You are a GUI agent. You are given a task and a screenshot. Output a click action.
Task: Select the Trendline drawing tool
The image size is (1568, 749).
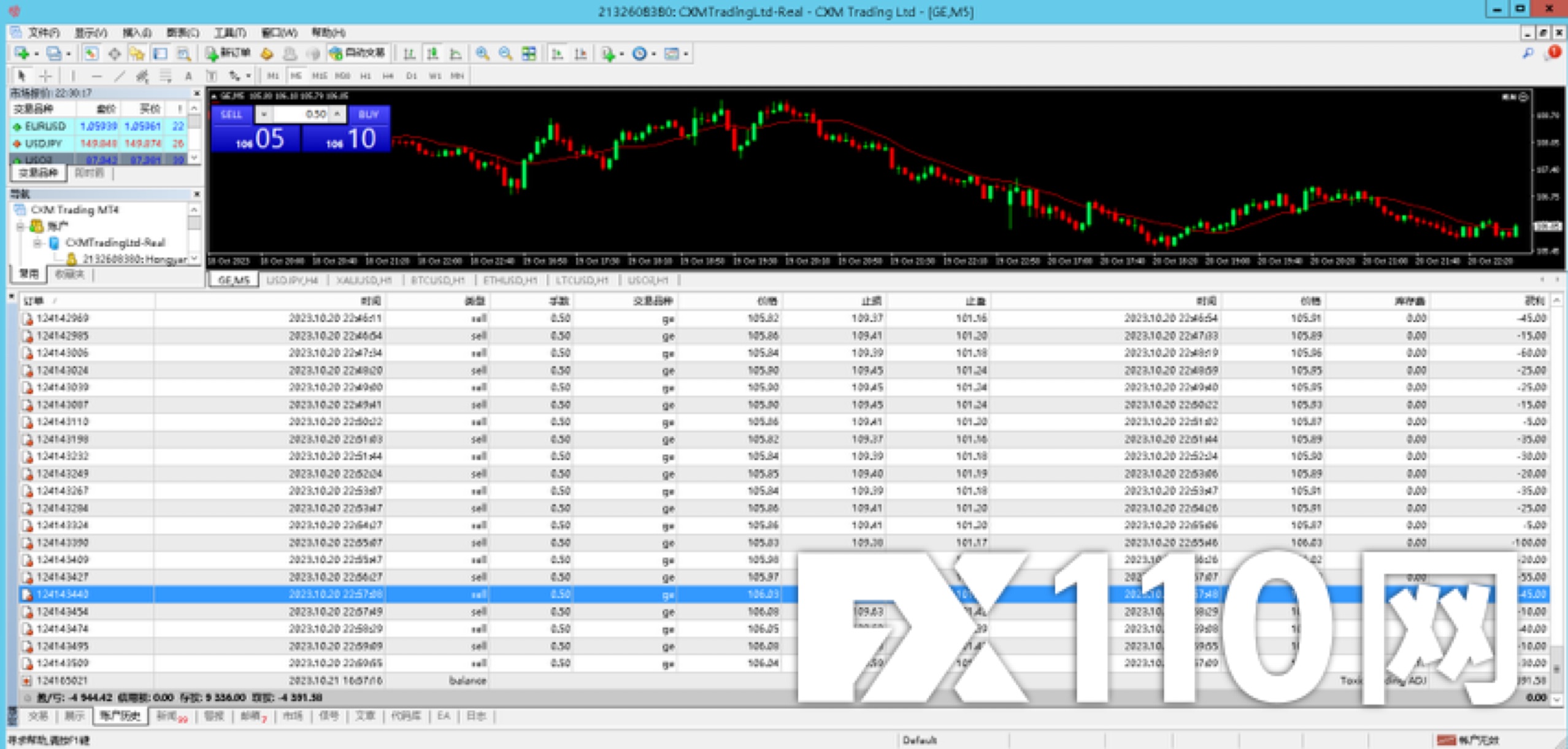tap(120, 76)
